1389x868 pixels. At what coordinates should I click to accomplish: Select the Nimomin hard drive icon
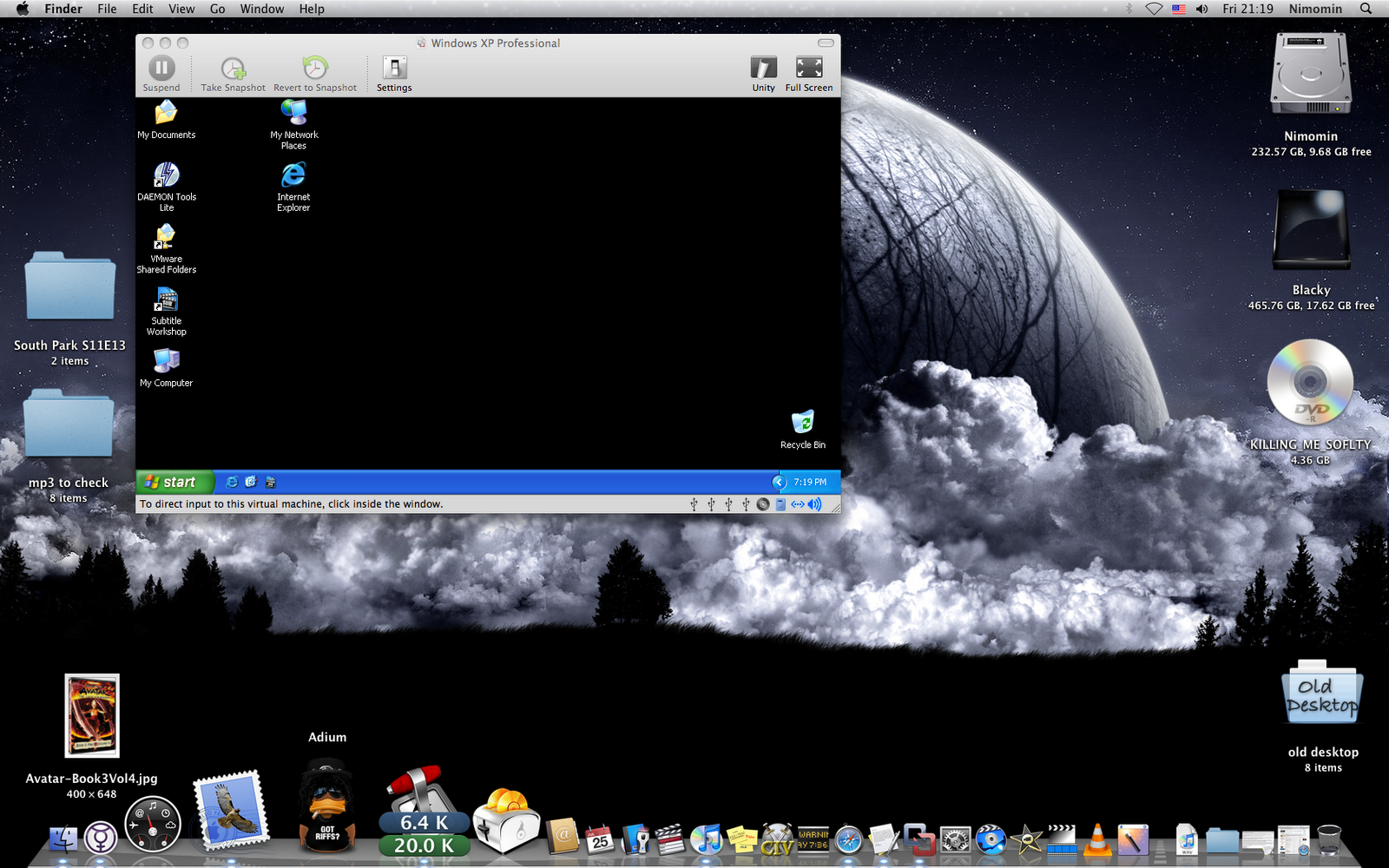point(1311,75)
